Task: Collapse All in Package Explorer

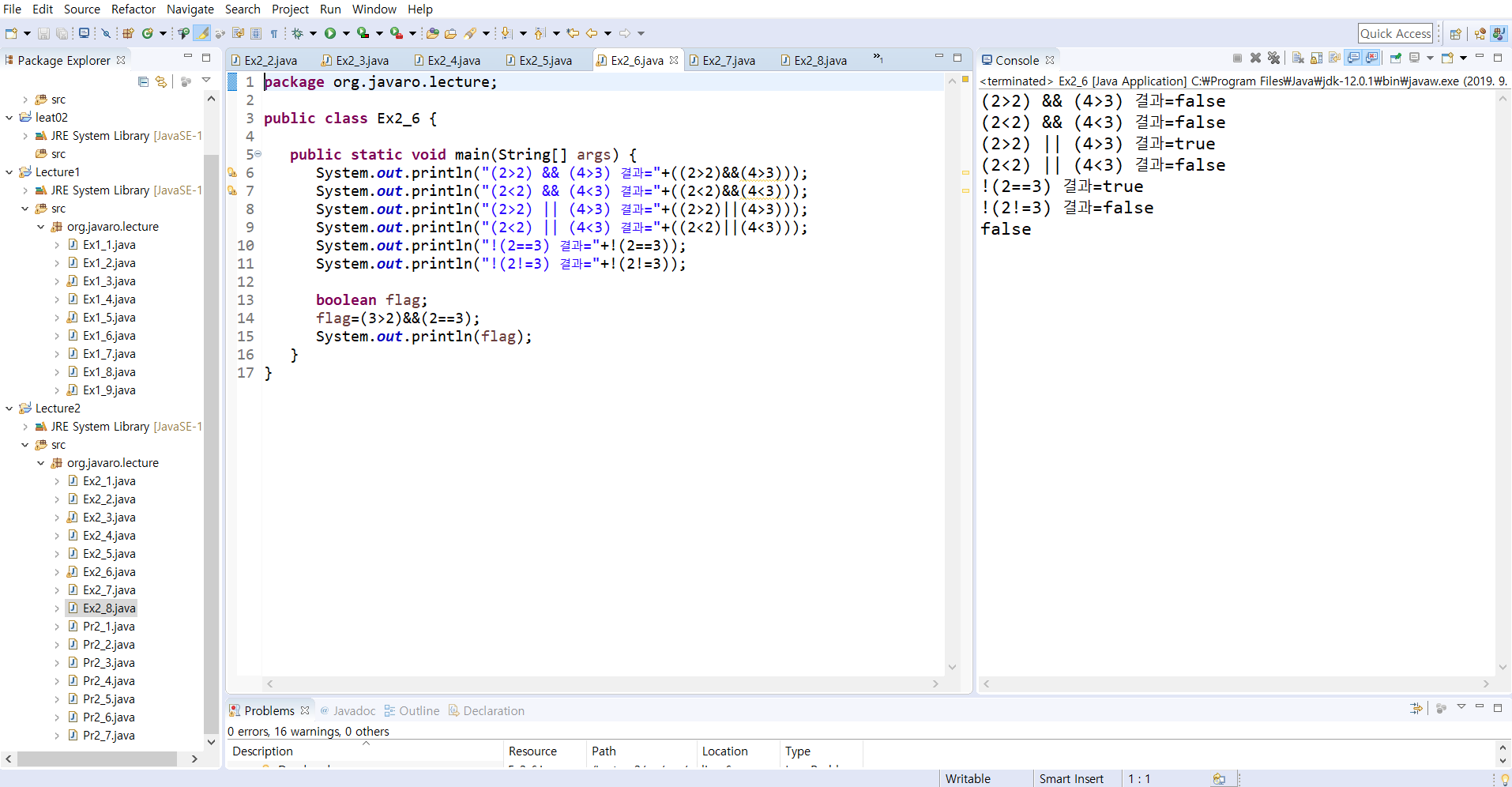Action: pyautogui.click(x=143, y=81)
